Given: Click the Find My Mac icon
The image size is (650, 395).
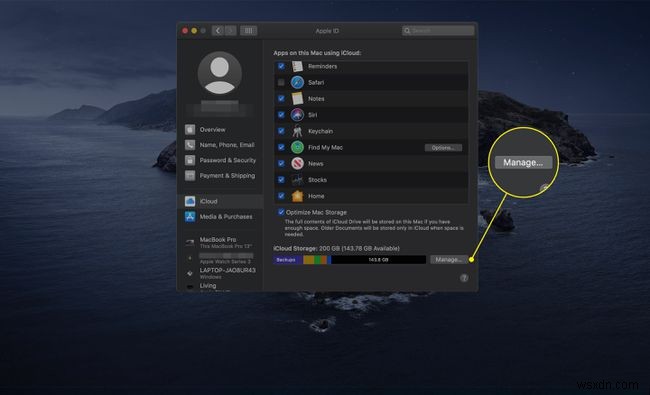Looking at the screenshot, I should coord(297,147).
